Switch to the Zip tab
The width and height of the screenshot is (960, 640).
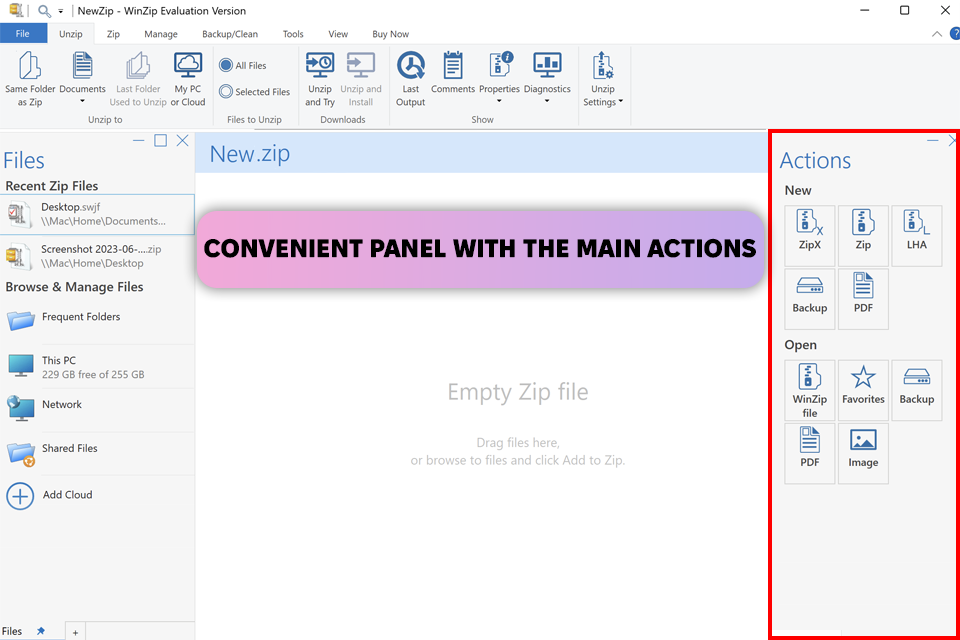click(x=113, y=34)
